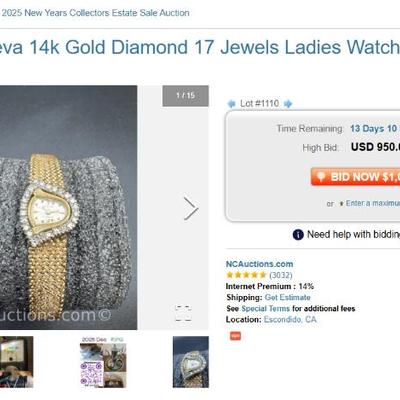
Task: Open the Enter a maximum bid link
Action: tap(373, 203)
